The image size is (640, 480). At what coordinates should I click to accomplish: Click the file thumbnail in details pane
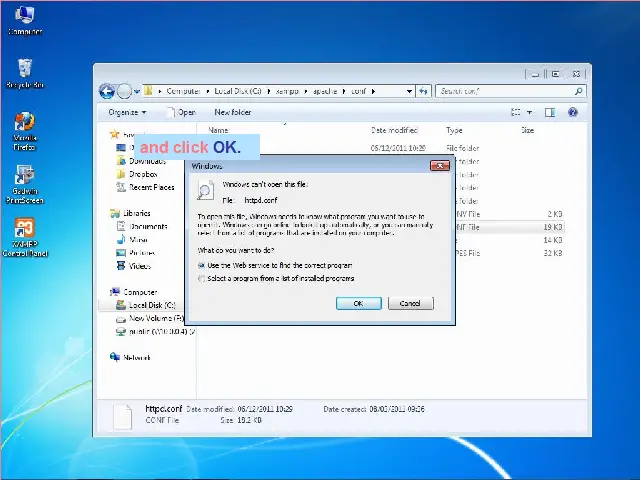coord(122,416)
